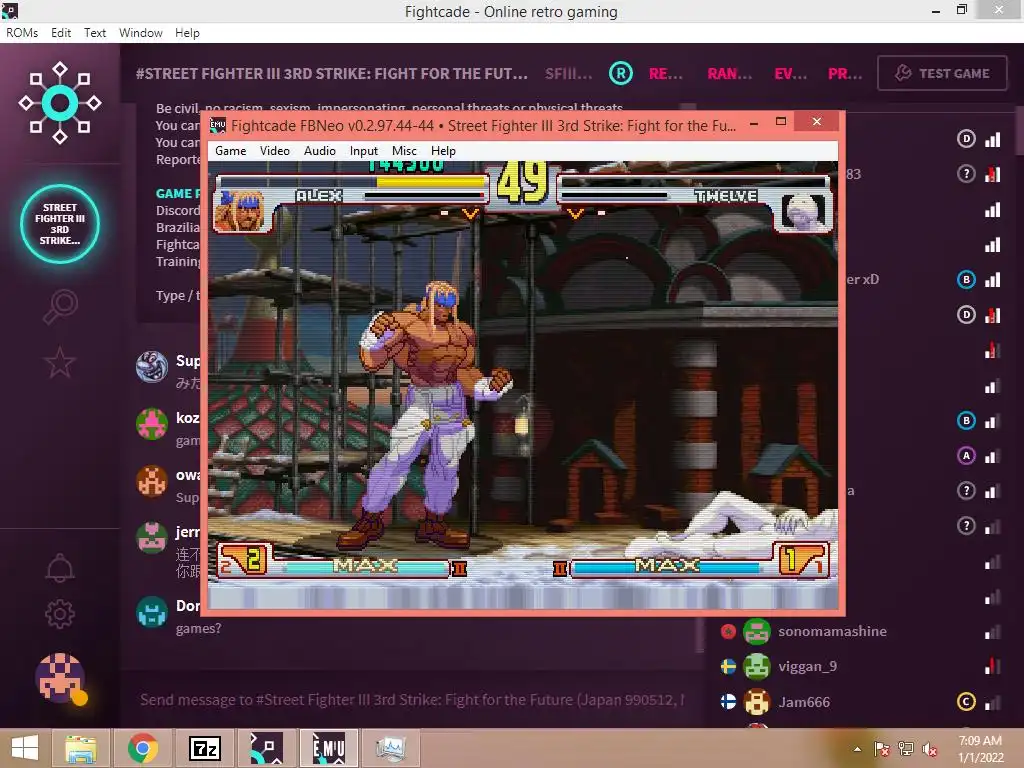Open the Windows Start button
This screenshot has width=1024, height=768.
coord(25,748)
